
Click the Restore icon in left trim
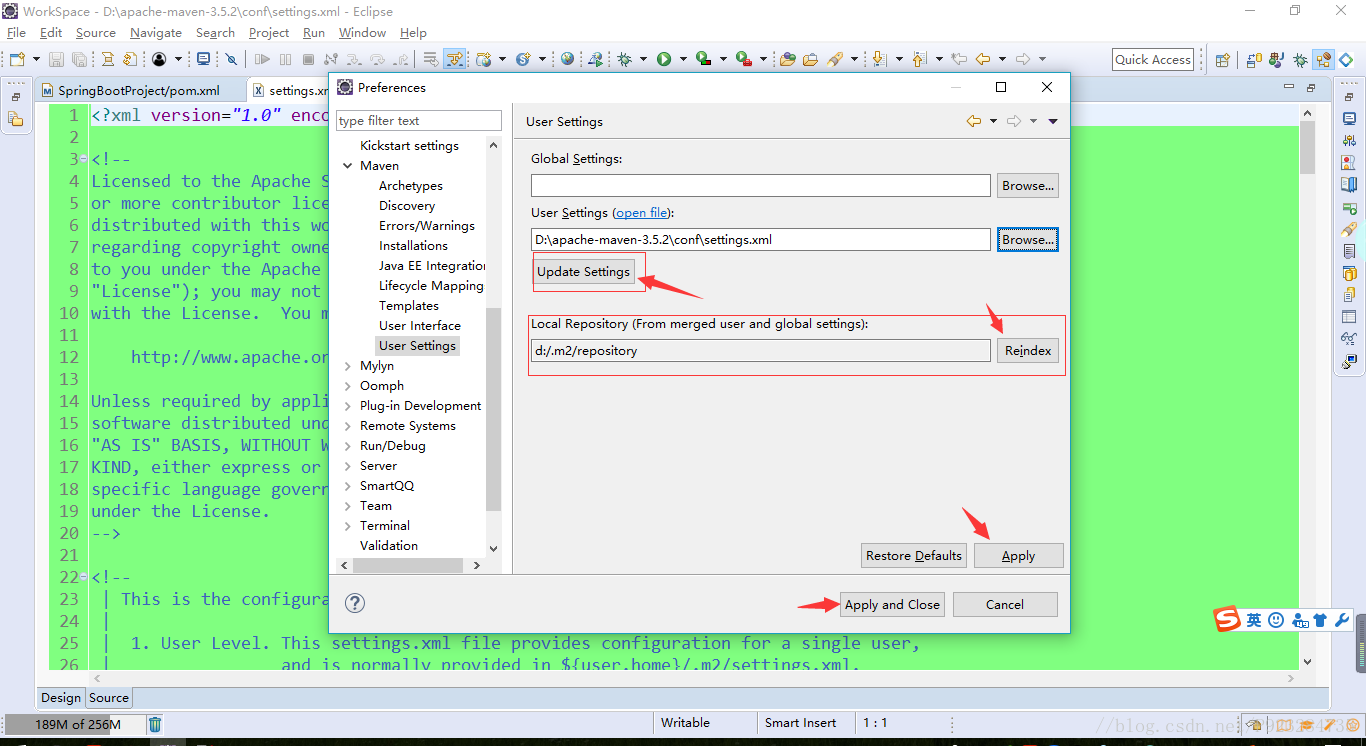click(x=16, y=97)
